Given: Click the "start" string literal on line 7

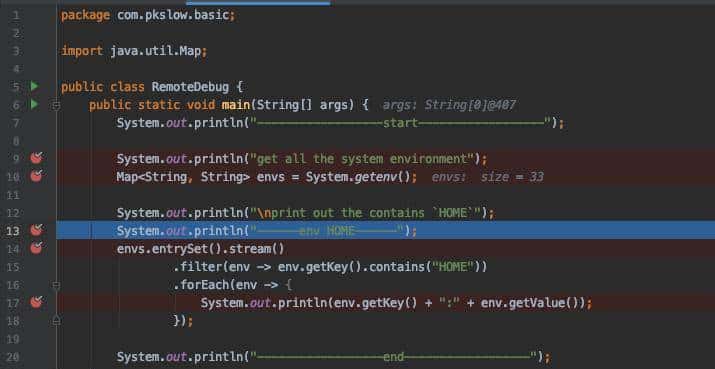Looking at the screenshot, I should tap(400, 123).
